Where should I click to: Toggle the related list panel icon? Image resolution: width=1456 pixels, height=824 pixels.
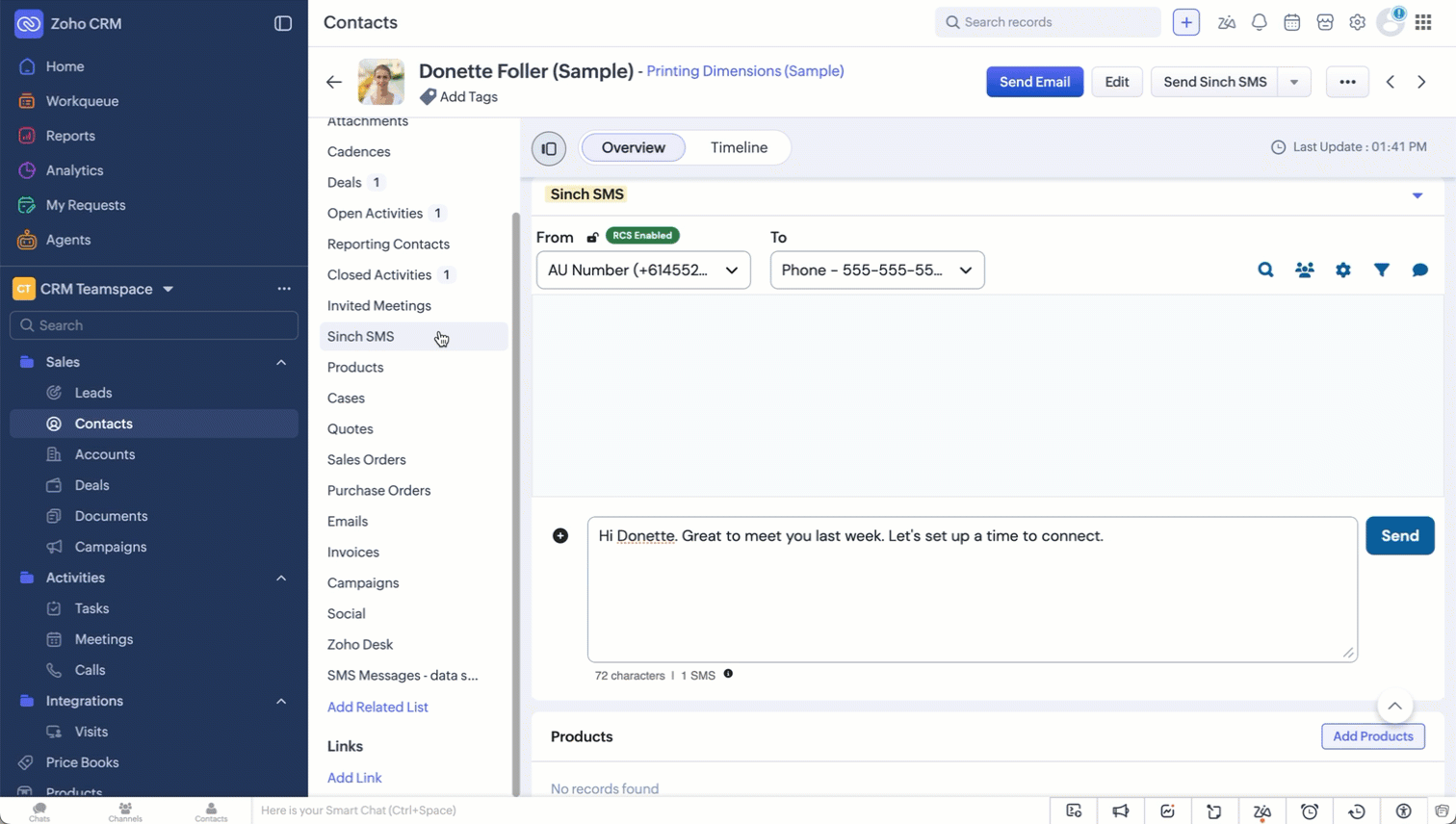click(x=549, y=148)
